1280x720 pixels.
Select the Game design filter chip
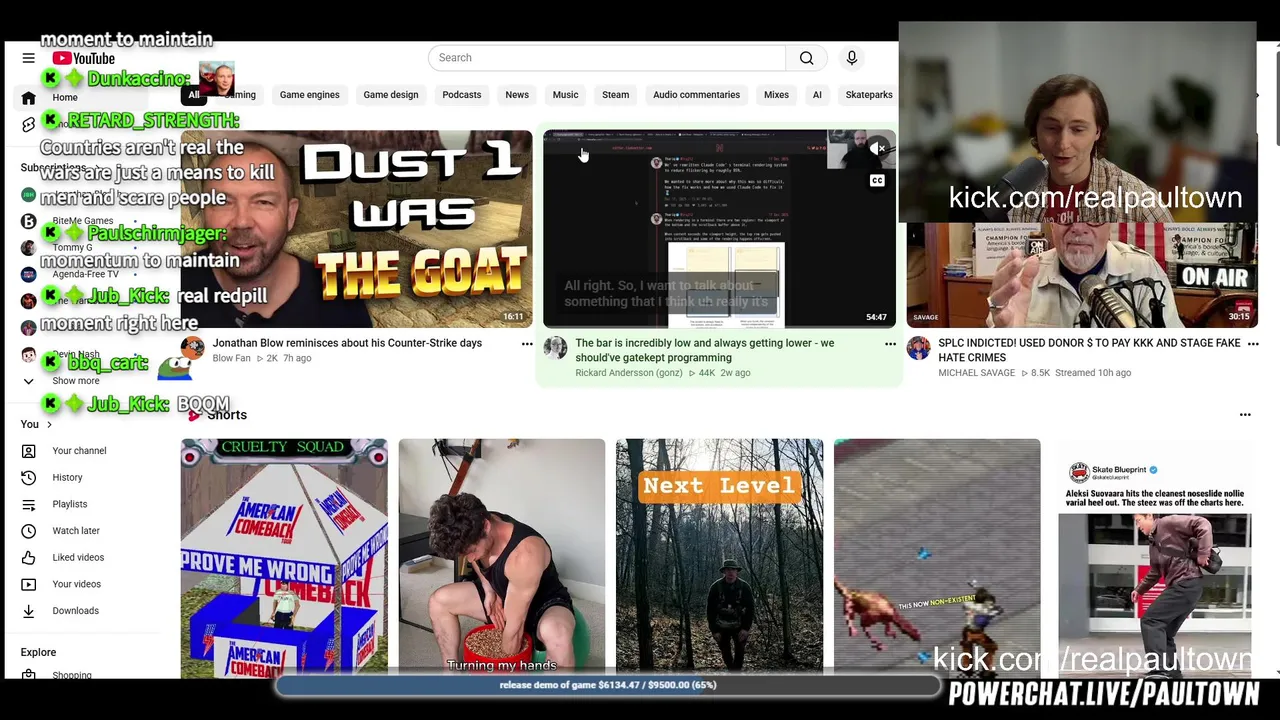[391, 95]
